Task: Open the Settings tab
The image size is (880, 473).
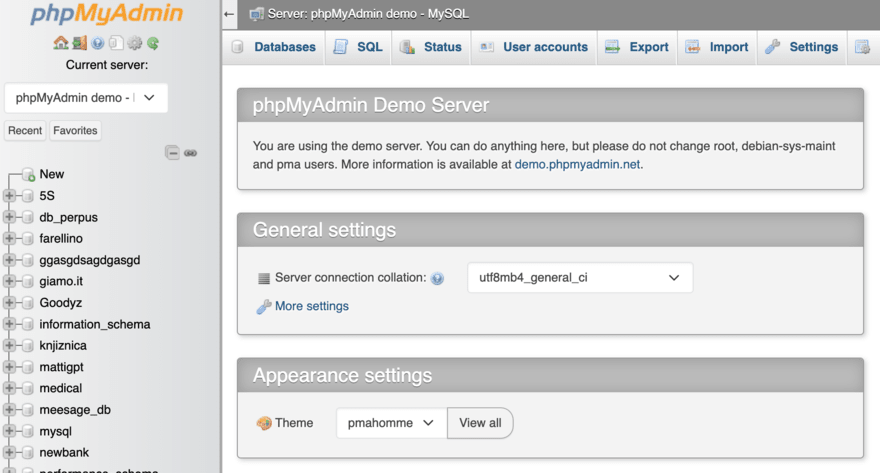Action: point(802,47)
